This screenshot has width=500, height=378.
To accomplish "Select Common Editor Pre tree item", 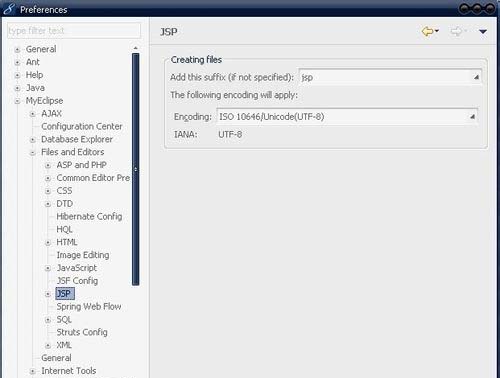I will 93,178.
